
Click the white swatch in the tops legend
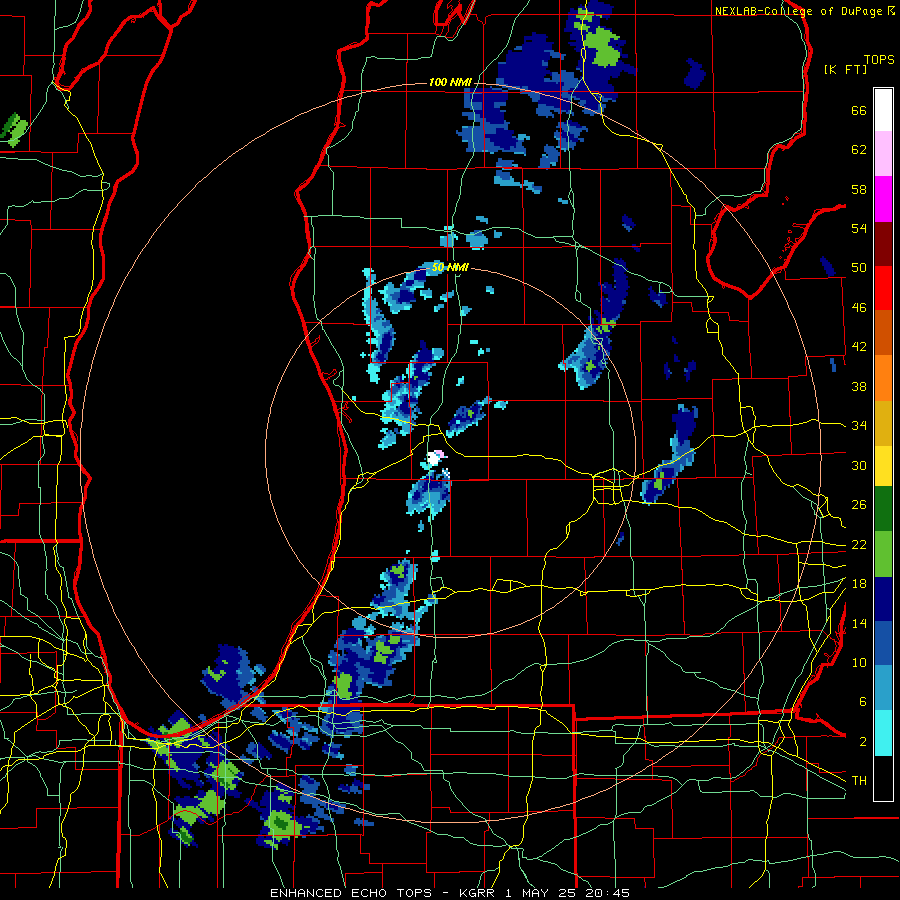tap(883, 110)
